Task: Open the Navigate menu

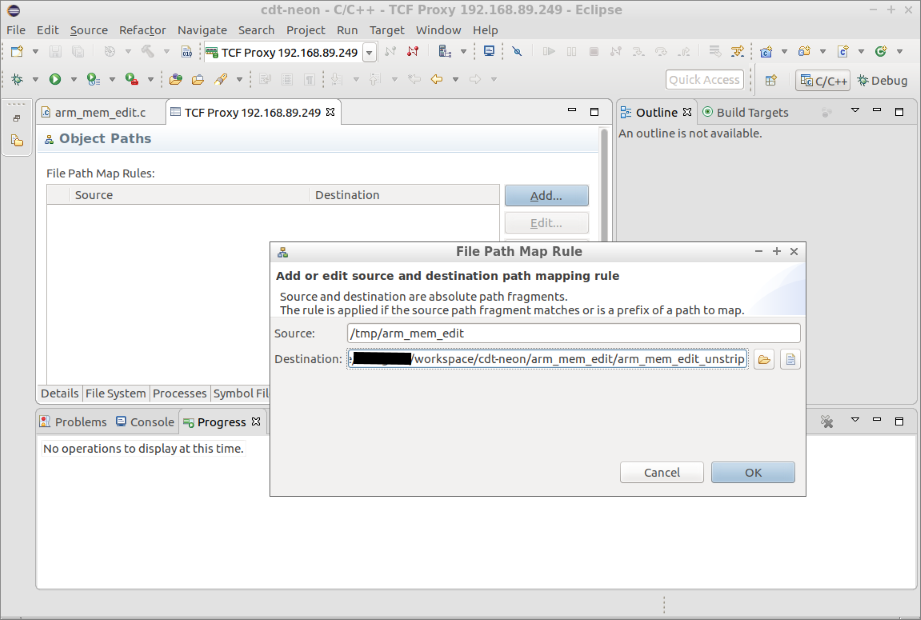Action: tap(202, 30)
